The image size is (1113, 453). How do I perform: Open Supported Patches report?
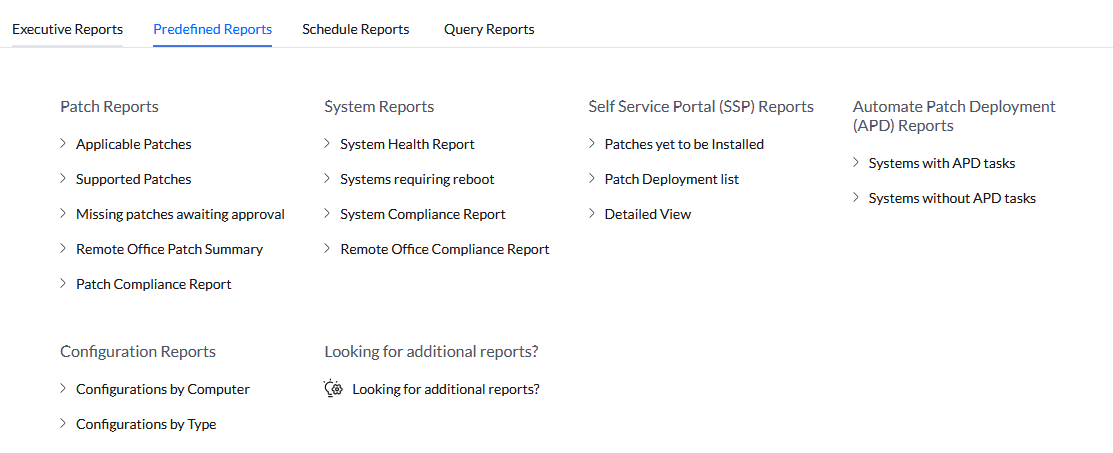133,180
